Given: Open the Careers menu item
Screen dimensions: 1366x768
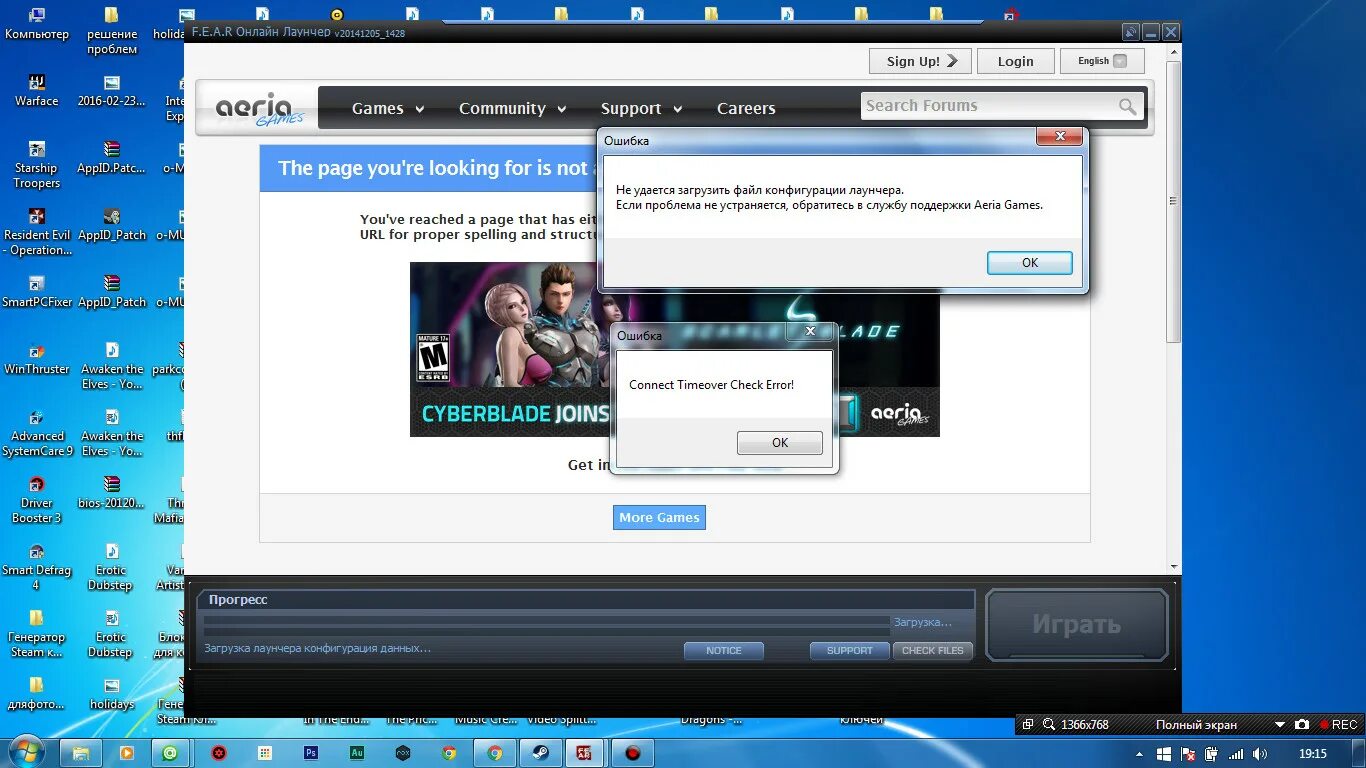Looking at the screenshot, I should 746,108.
